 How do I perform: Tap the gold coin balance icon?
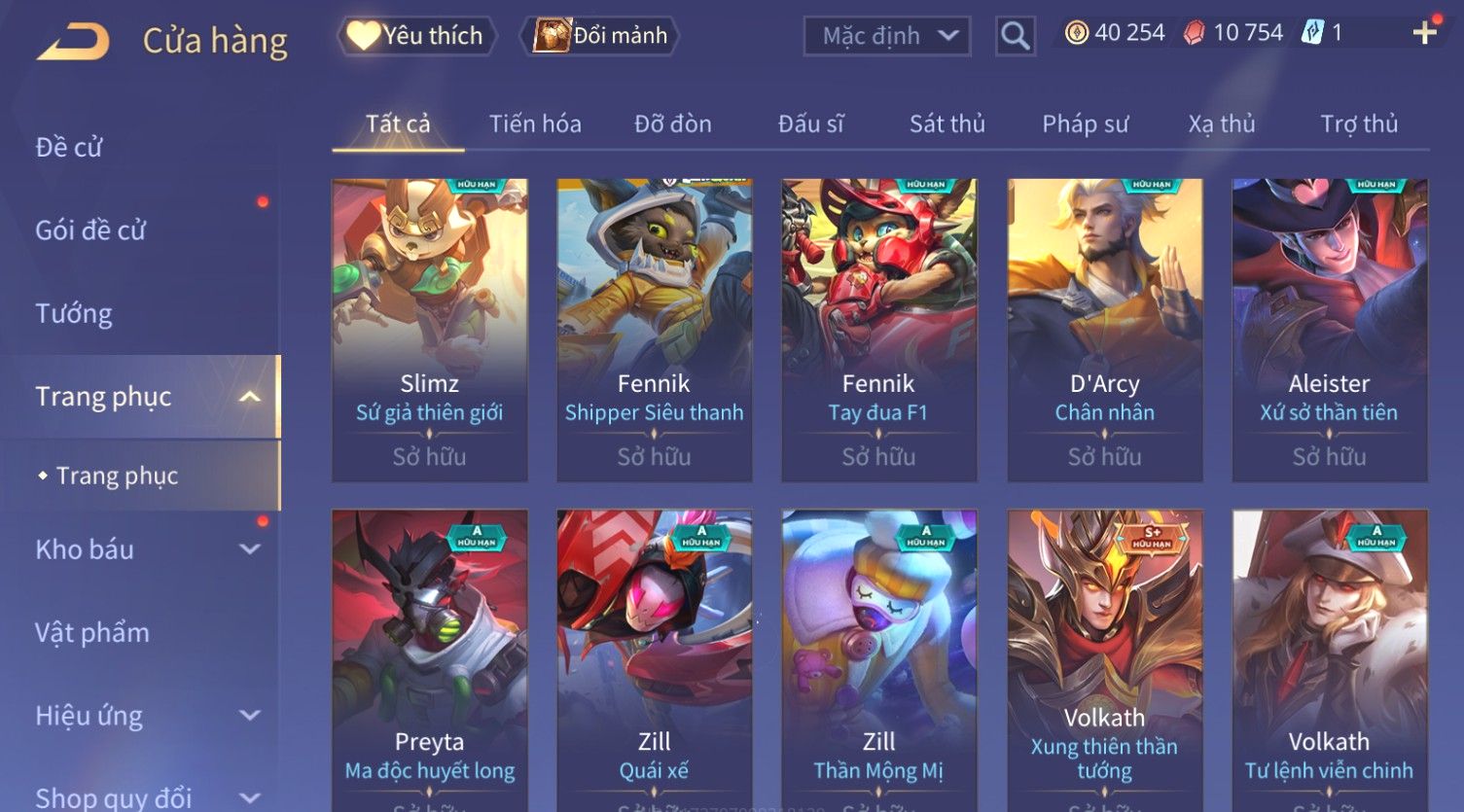coord(1076,33)
